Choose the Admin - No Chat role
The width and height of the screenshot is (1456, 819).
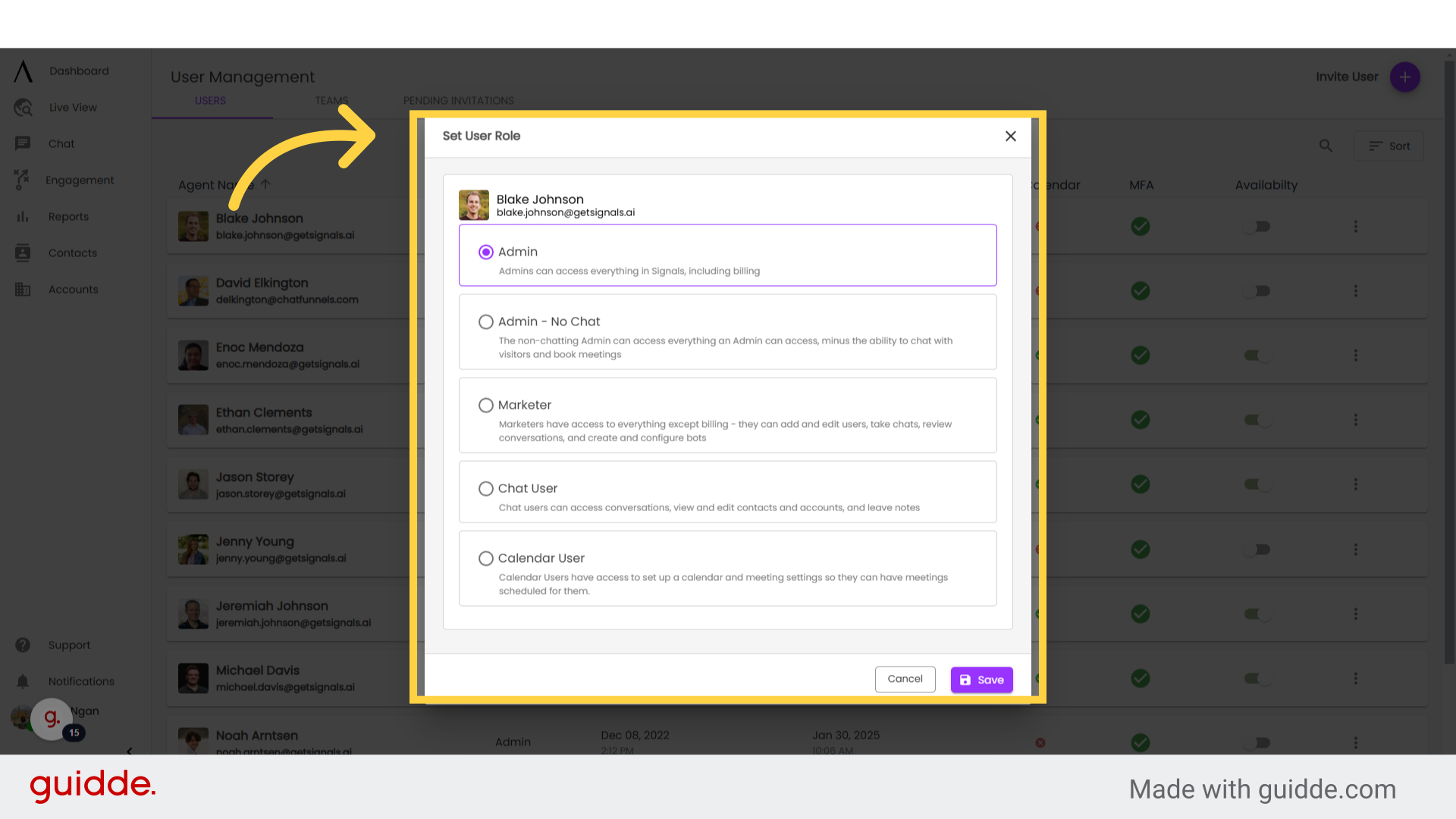pos(486,322)
